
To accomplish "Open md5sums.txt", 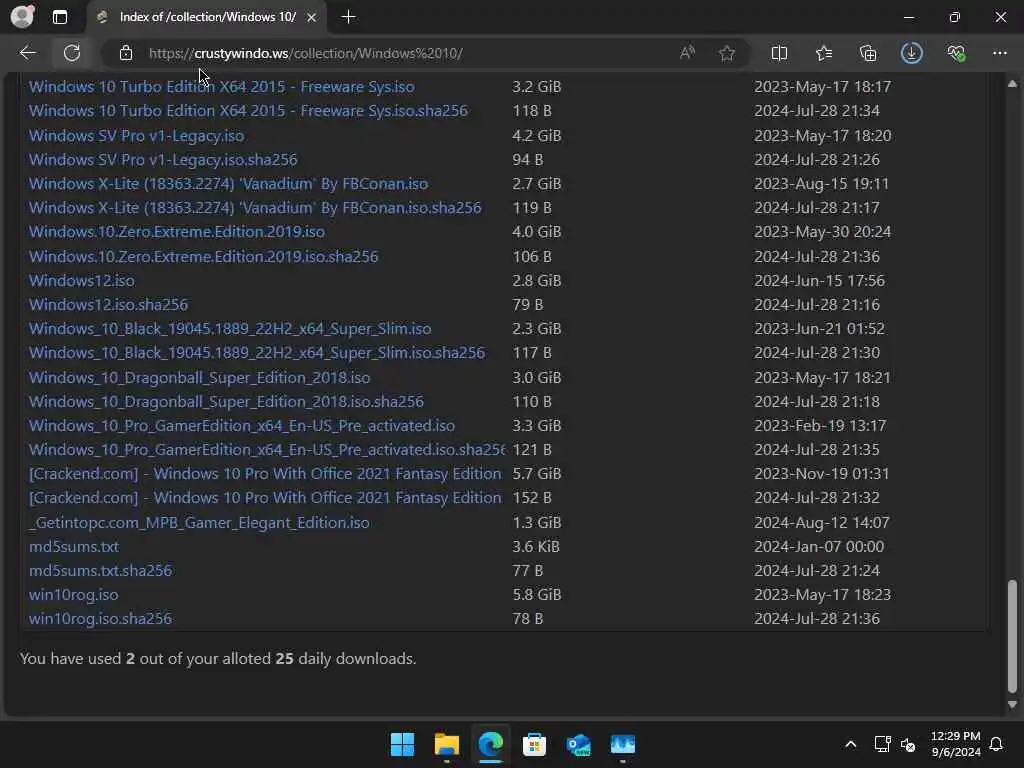I will pyautogui.click(x=74, y=547).
